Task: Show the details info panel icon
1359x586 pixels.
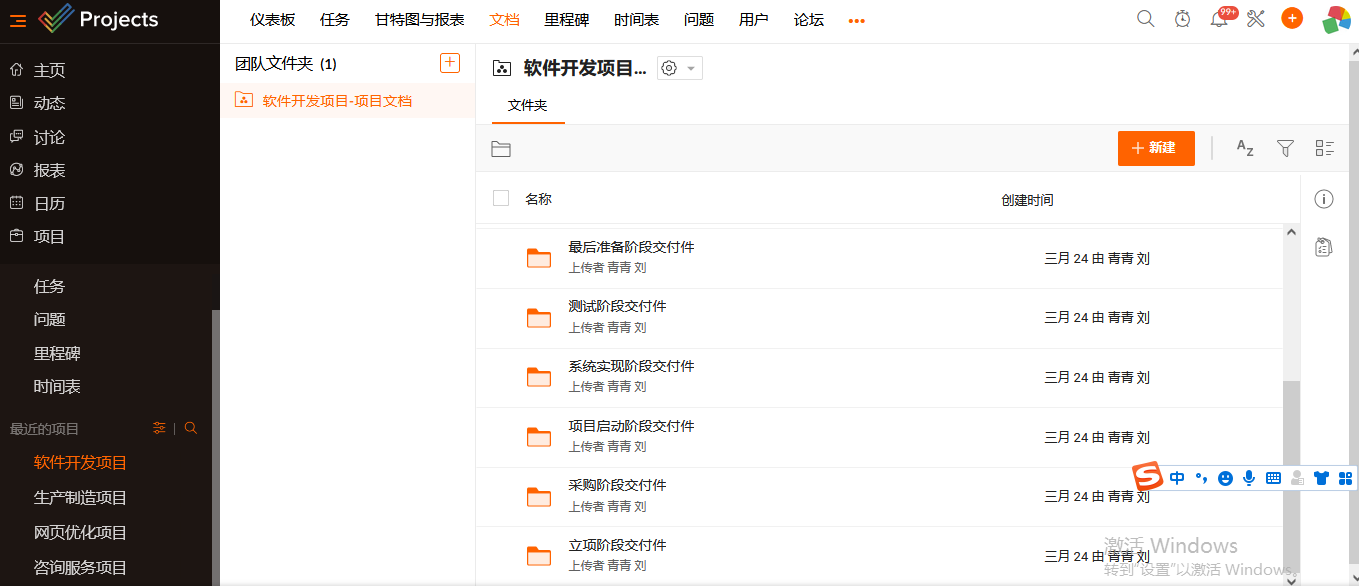Action: (x=1324, y=199)
